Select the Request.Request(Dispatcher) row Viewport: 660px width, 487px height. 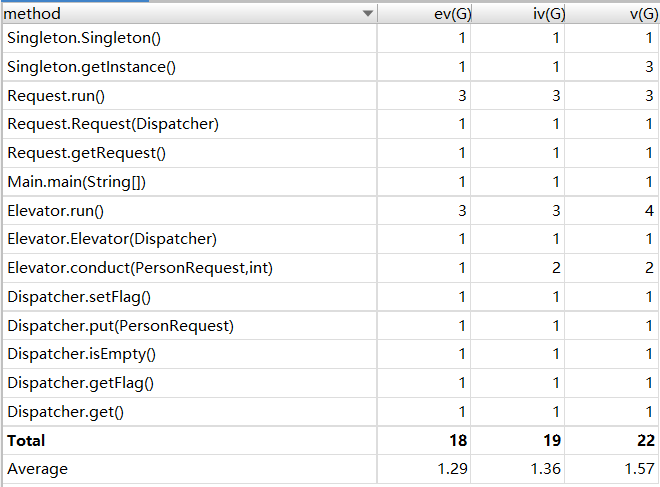[x=330, y=124]
